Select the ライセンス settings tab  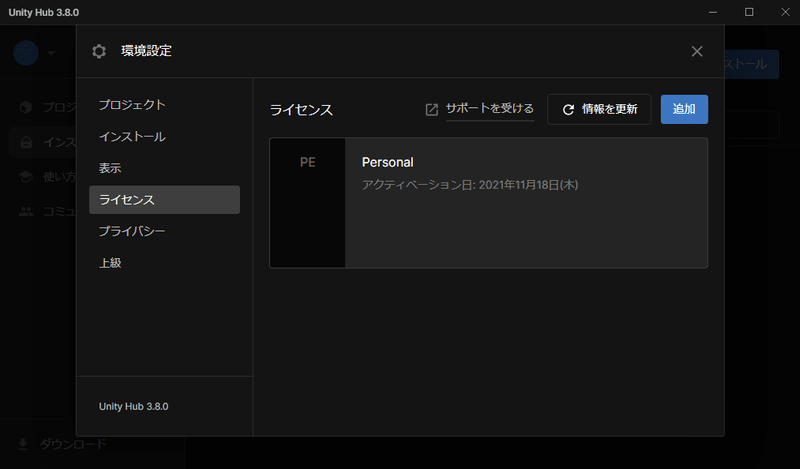click(164, 200)
